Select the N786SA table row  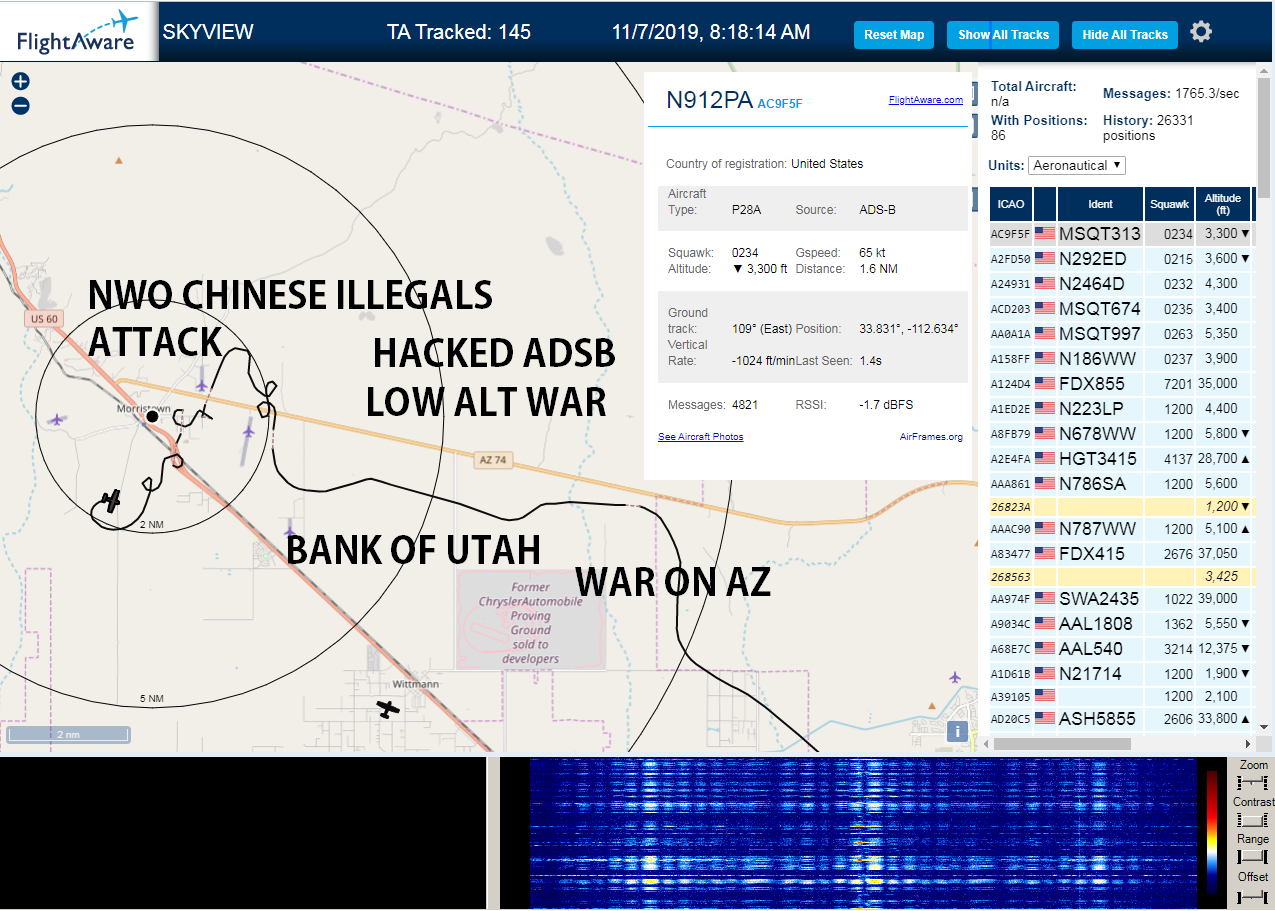pyautogui.click(x=1120, y=483)
